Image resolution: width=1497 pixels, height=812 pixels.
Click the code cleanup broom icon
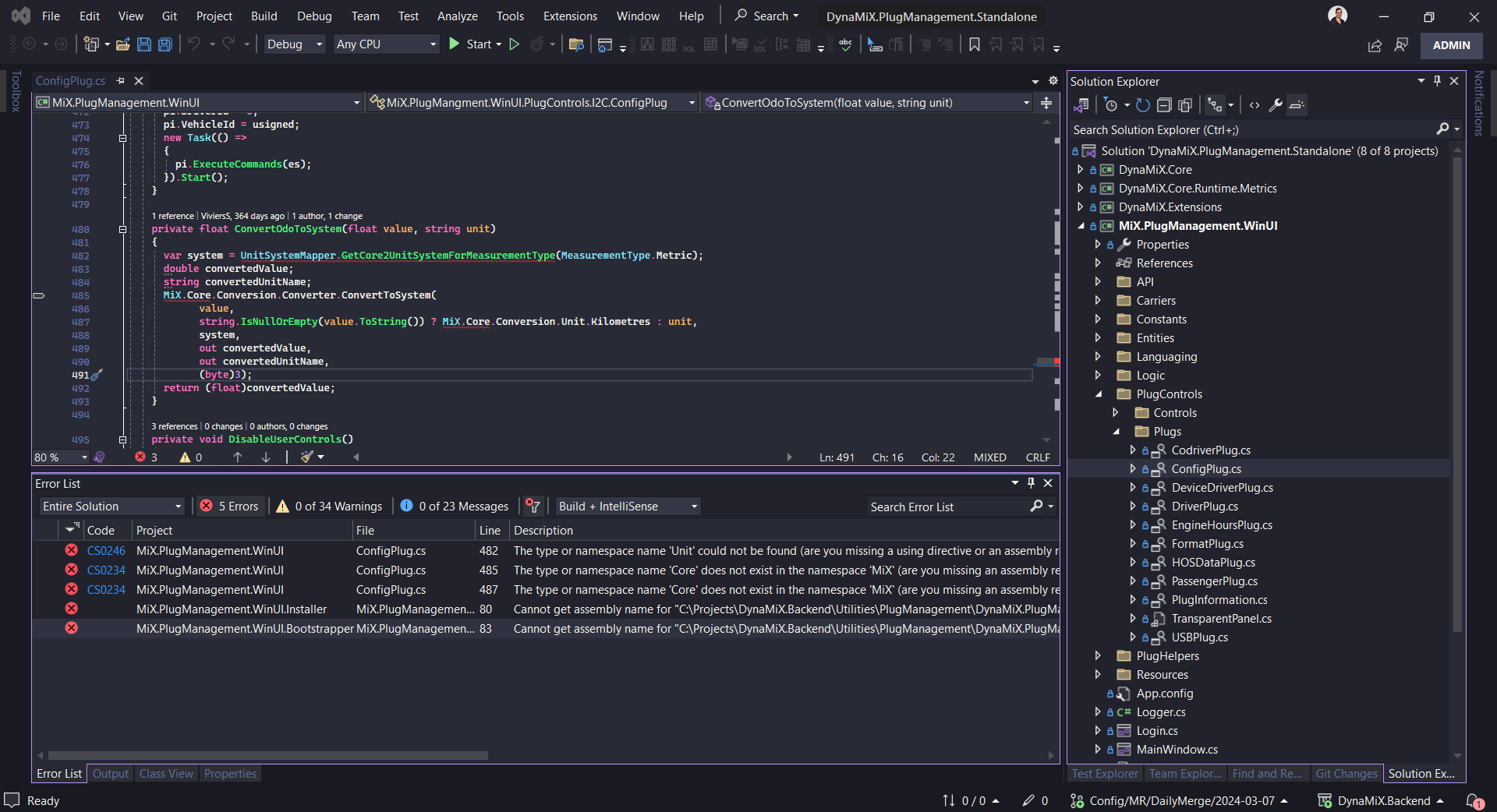tap(308, 457)
